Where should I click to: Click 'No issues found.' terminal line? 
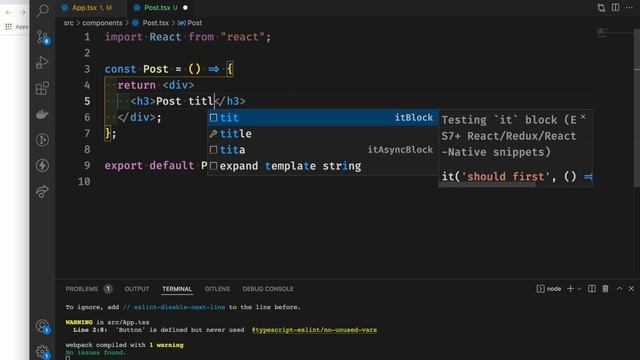[96, 352]
